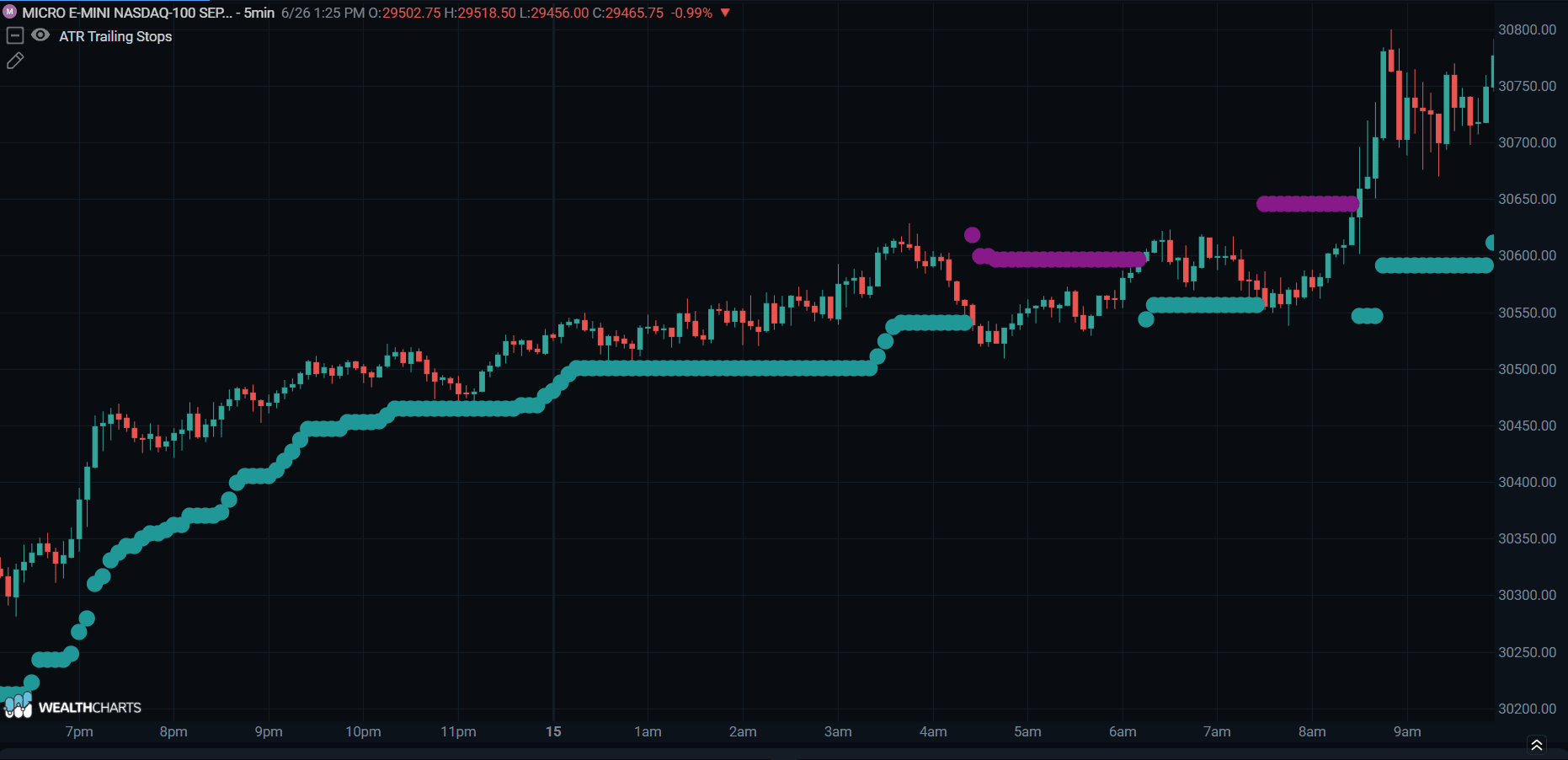The width and height of the screenshot is (1568, 760).
Task: Click the 5min timeframe label
Action: click(x=259, y=13)
